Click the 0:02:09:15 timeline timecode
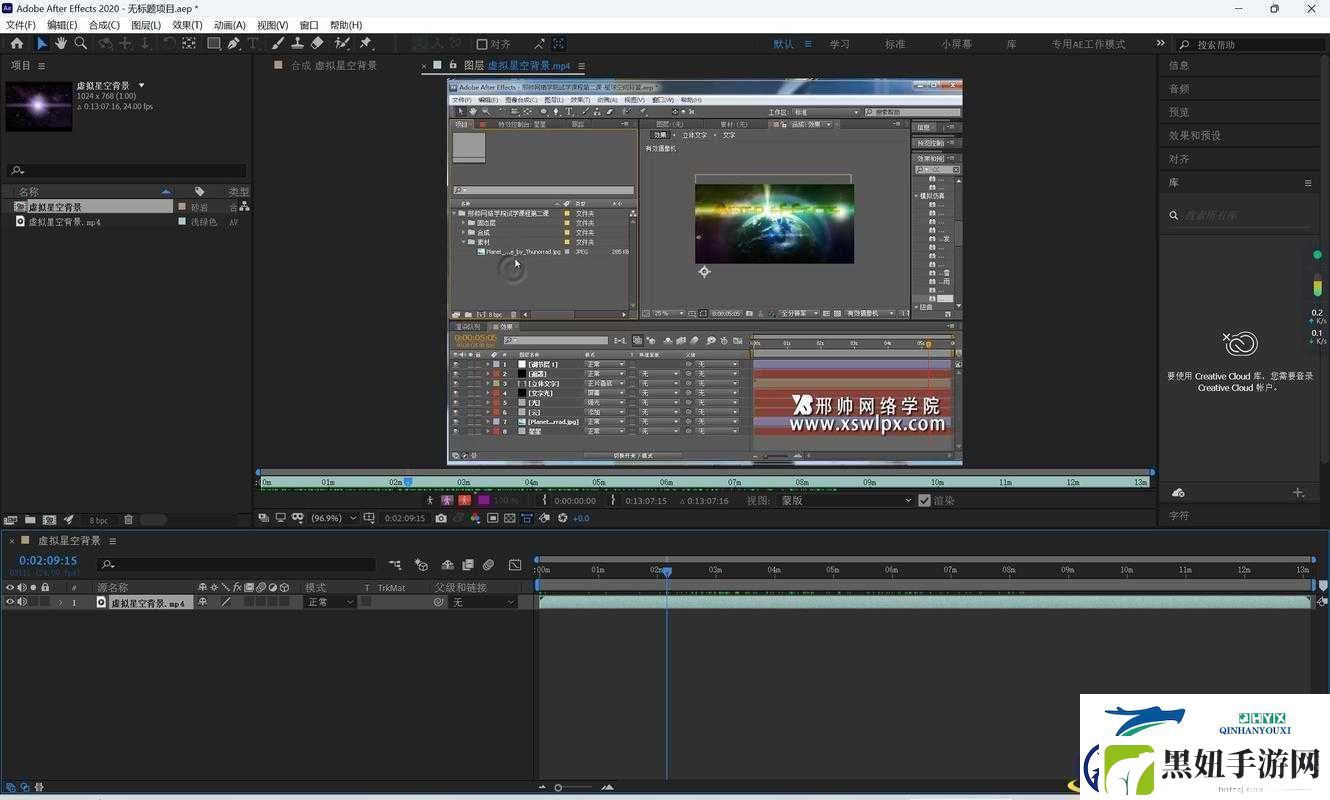The width and height of the screenshot is (1330, 800). coord(48,561)
